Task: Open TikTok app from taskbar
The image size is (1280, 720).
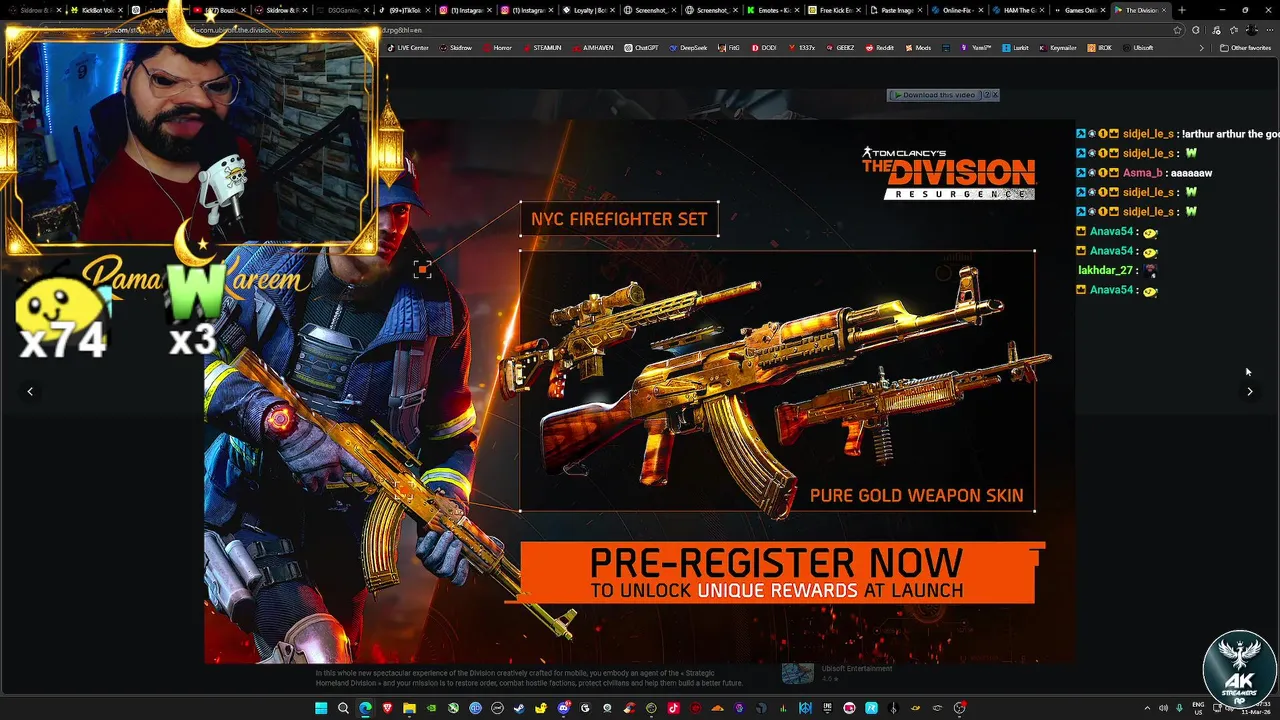Action: click(x=673, y=708)
